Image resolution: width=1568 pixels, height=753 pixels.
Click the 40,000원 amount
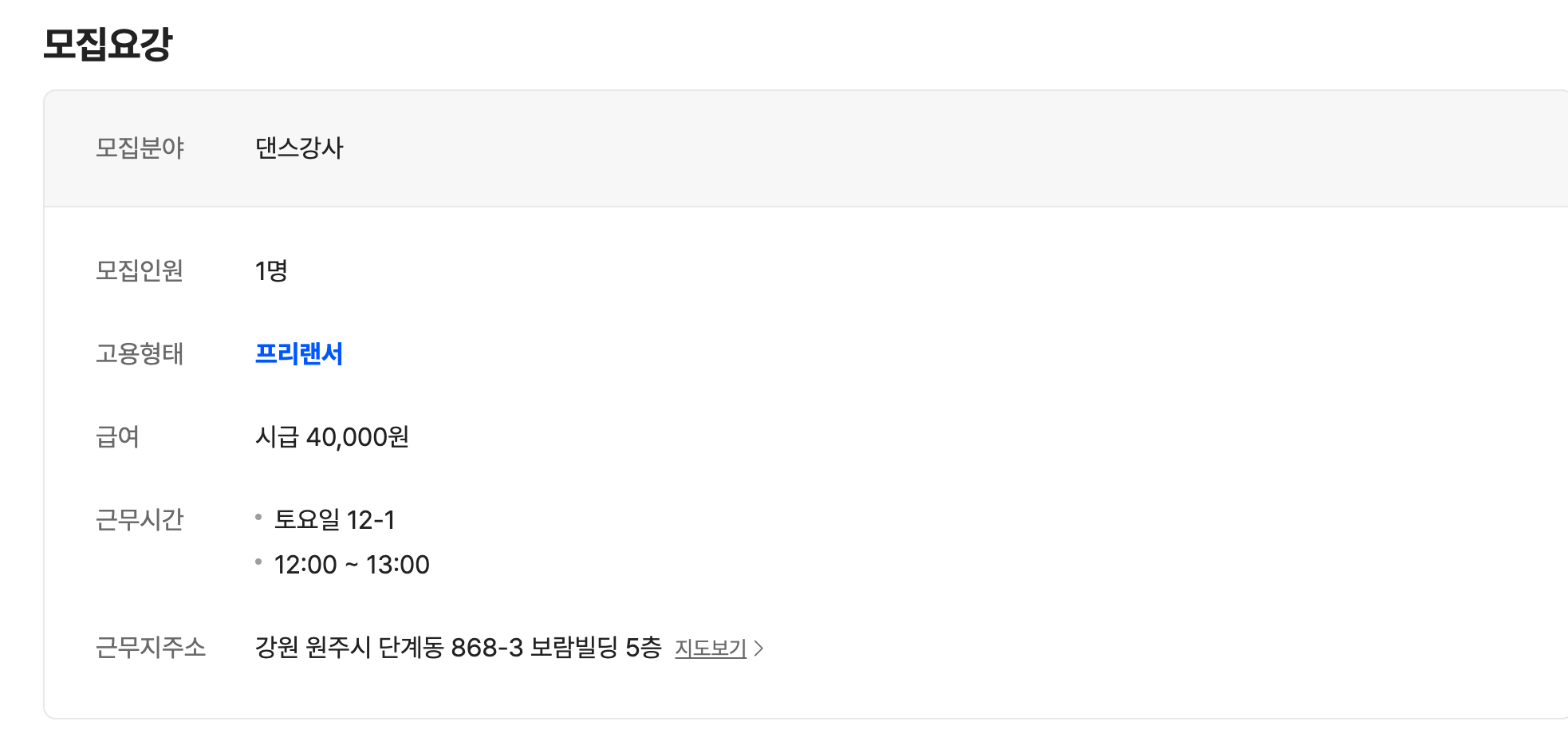tap(357, 437)
